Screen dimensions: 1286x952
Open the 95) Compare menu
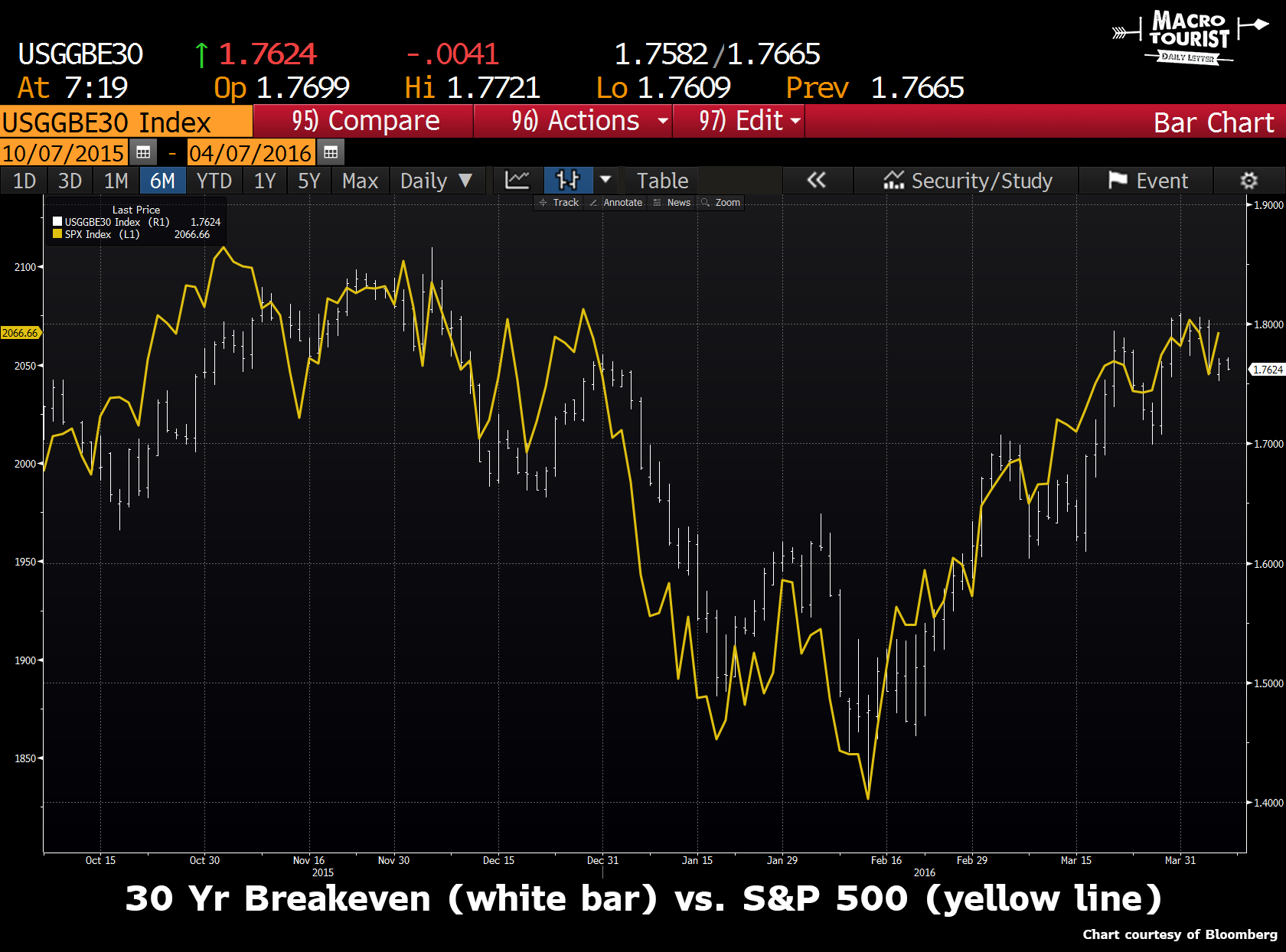click(363, 121)
